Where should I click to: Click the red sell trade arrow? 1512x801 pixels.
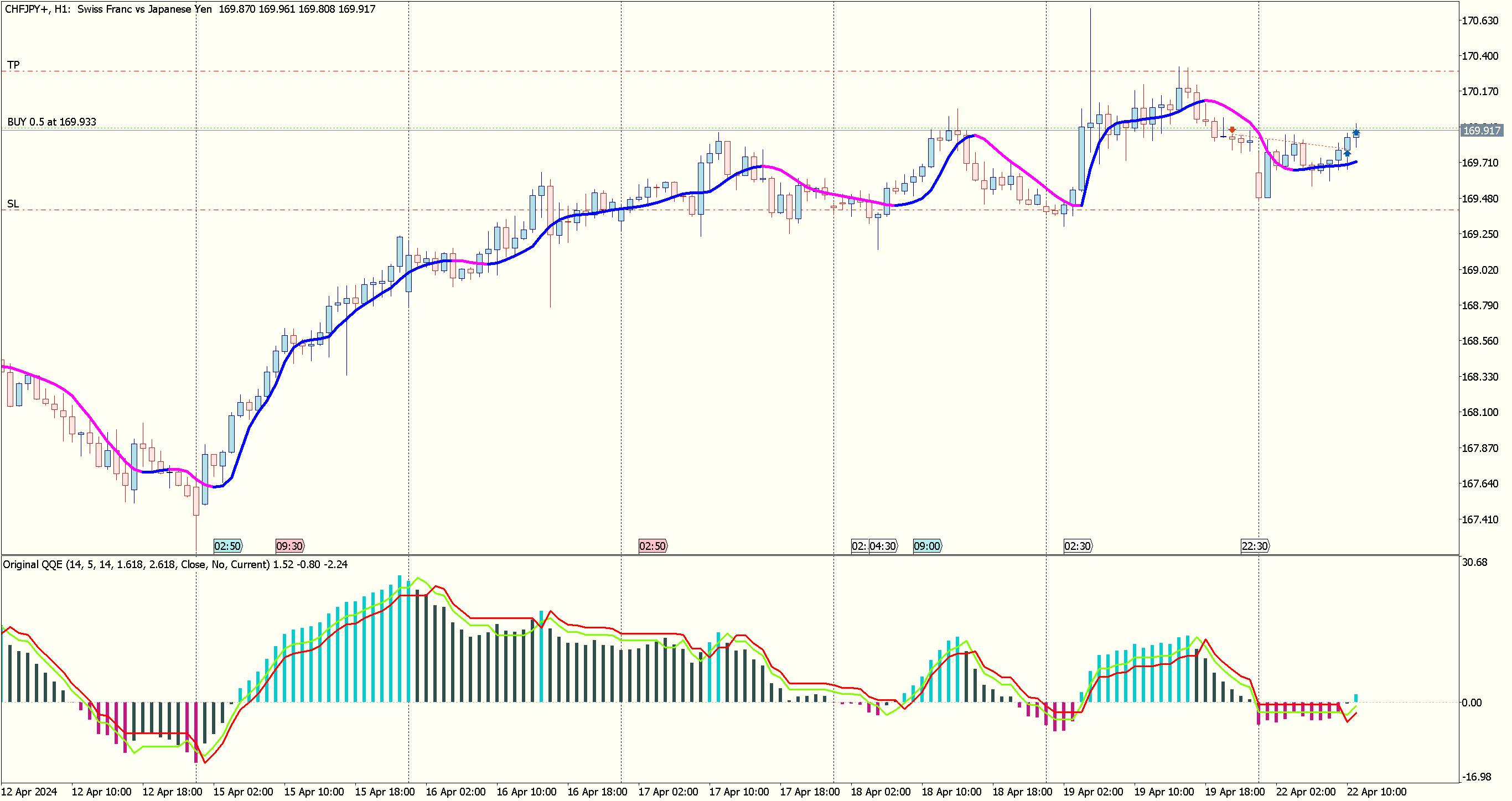[1232, 129]
